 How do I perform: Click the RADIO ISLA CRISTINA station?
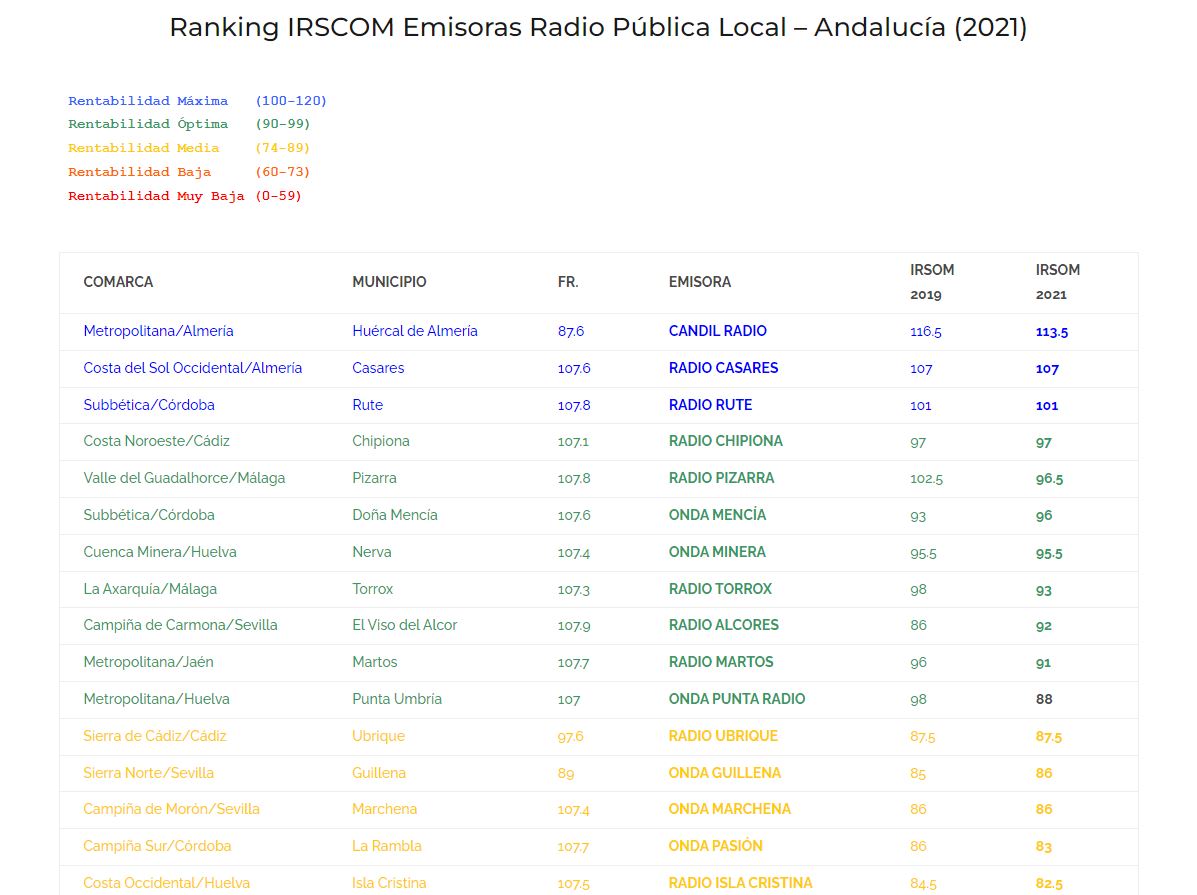point(740,883)
